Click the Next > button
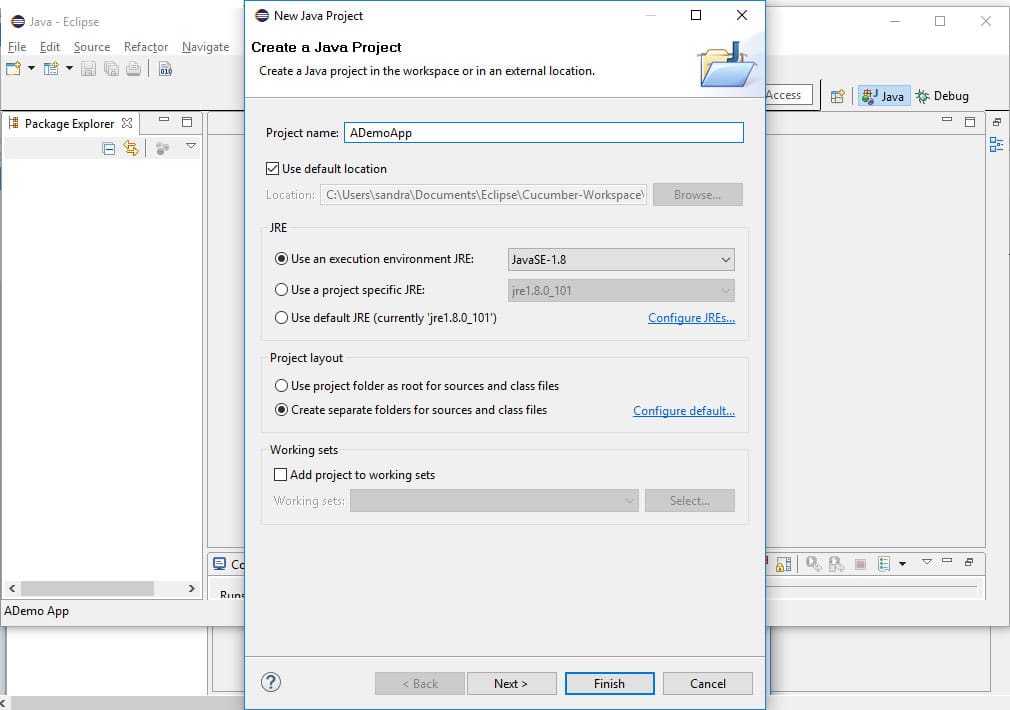This screenshot has height=710, width=1010. click(x=511, y=684)
